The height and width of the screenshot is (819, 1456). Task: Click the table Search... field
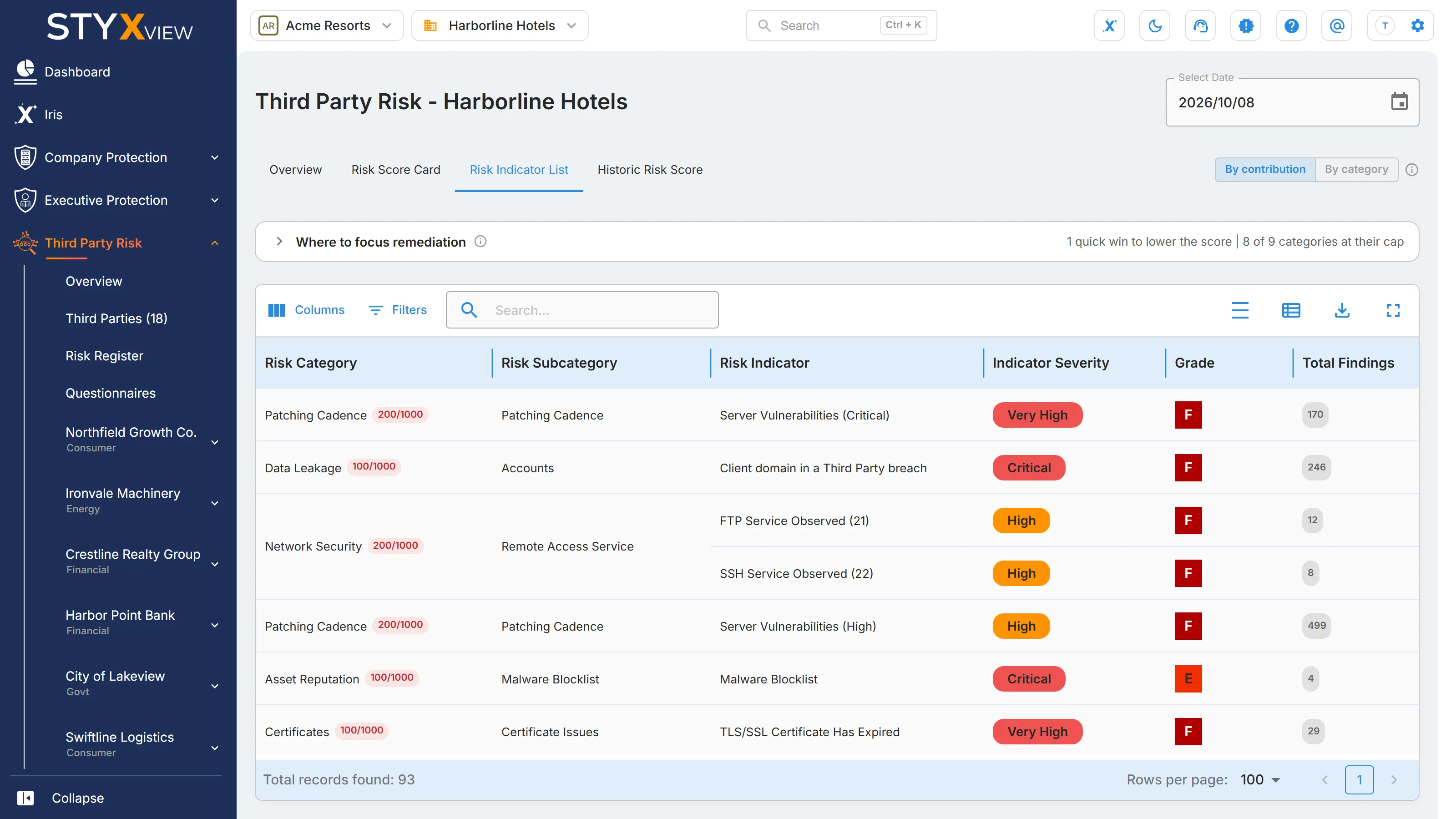(x=582, y=310)
